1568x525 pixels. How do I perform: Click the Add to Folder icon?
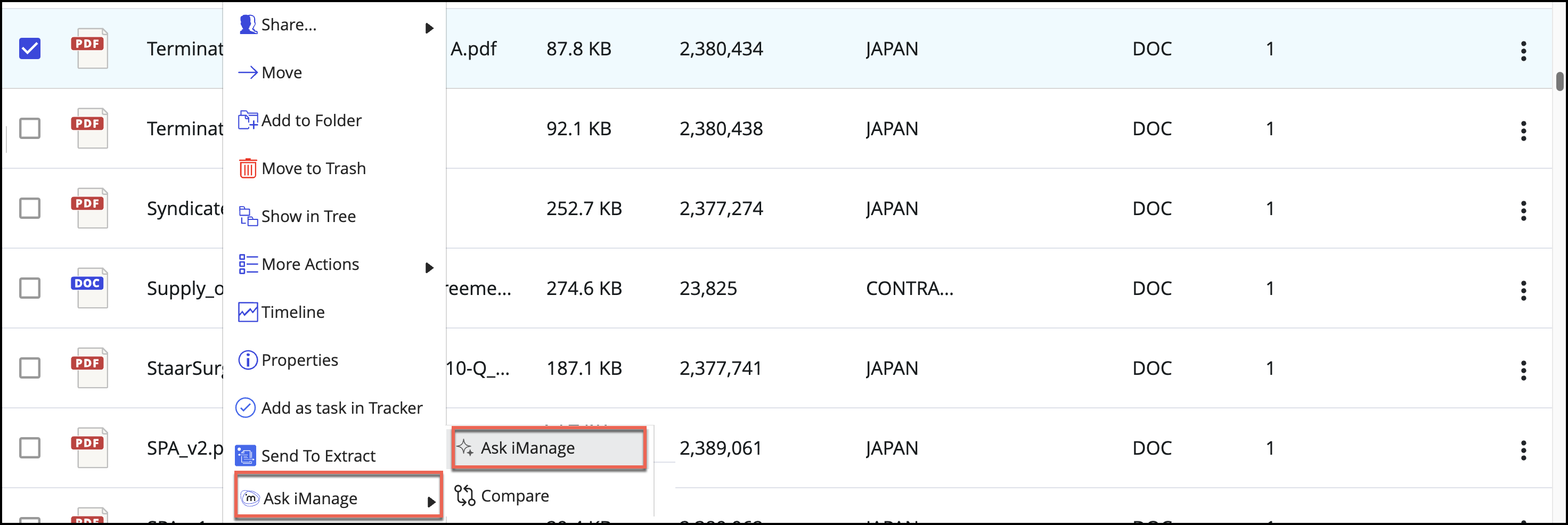247,120
